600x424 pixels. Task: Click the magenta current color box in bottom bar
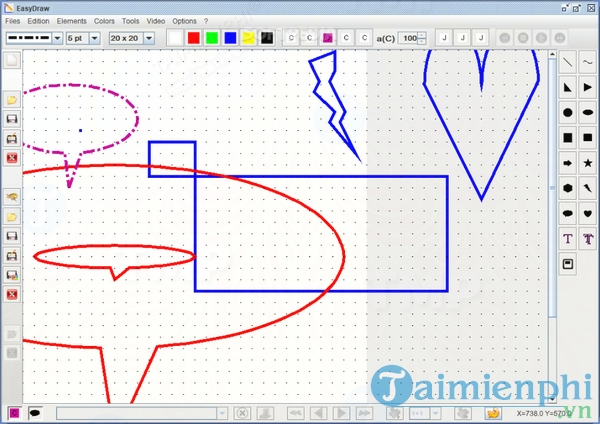point(15,413)
